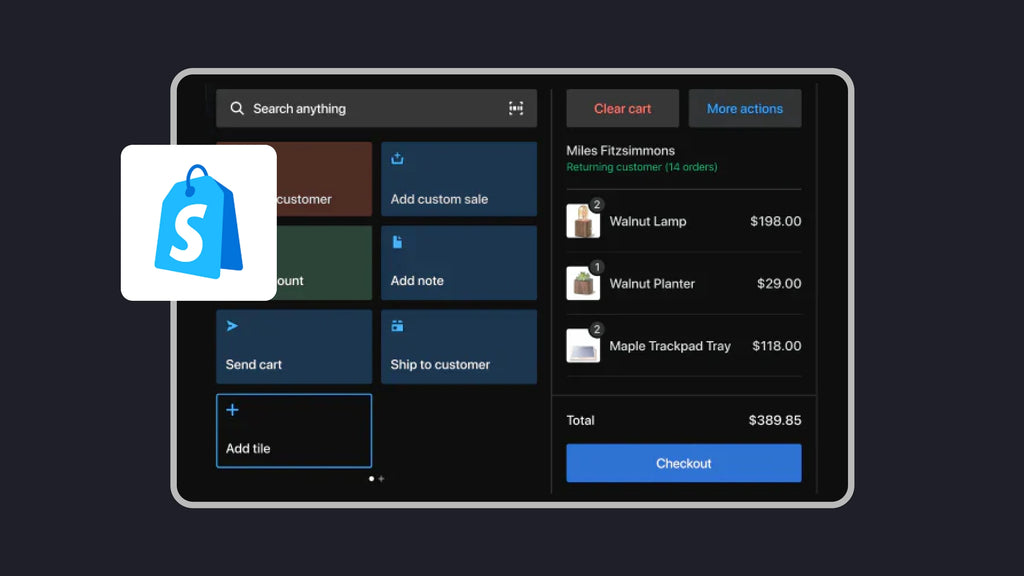The width and height of the screenshot is (1024, 576).
Task: Tap the blue Checkout button
Action: tap(683, 463)
